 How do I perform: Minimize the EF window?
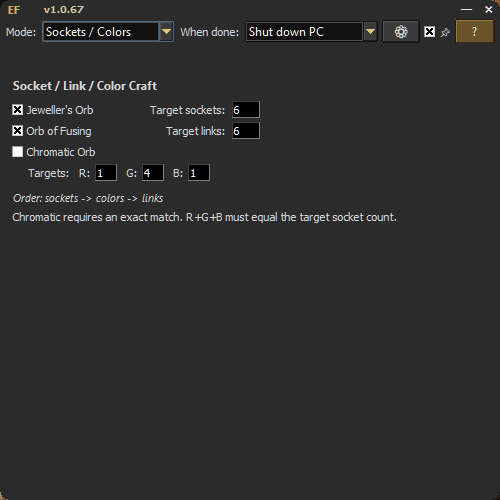466,9
